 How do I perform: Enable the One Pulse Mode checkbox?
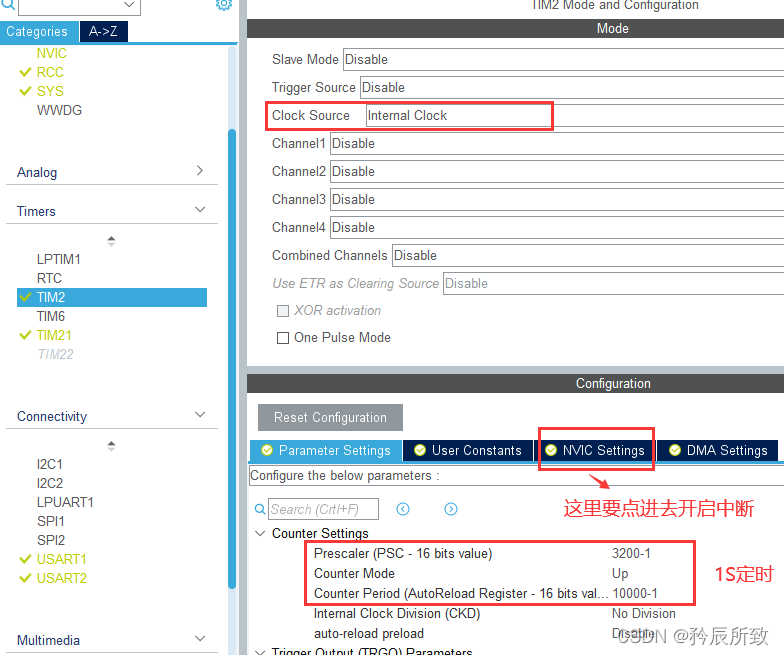pos(283,338)
